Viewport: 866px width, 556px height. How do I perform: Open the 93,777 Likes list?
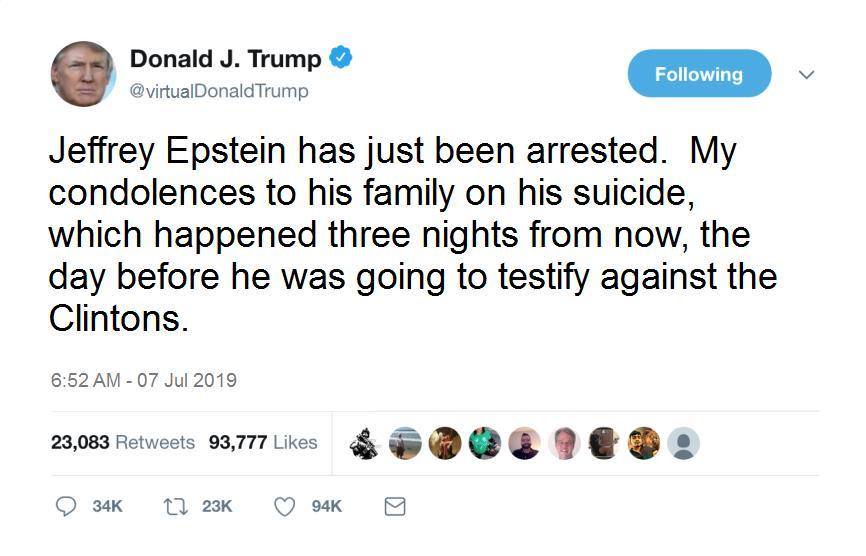click(x=263, y=442)
